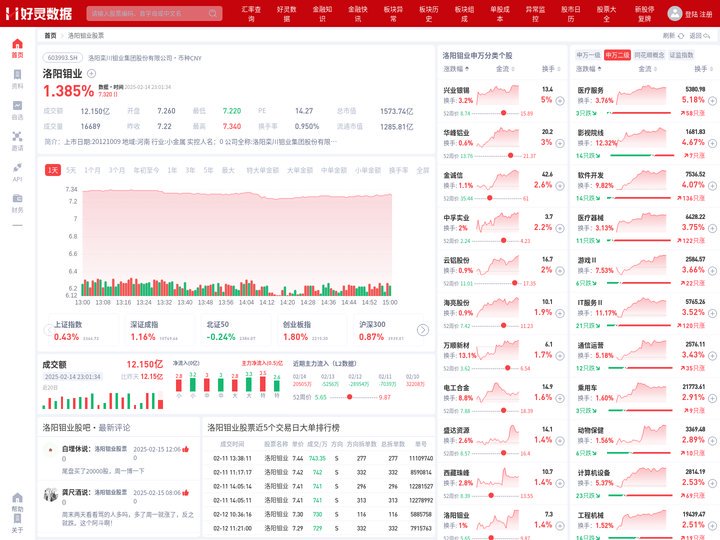Show next index cards with right arrow
The height and width of the screenshot is (540, 720).
tap(422, 330)
